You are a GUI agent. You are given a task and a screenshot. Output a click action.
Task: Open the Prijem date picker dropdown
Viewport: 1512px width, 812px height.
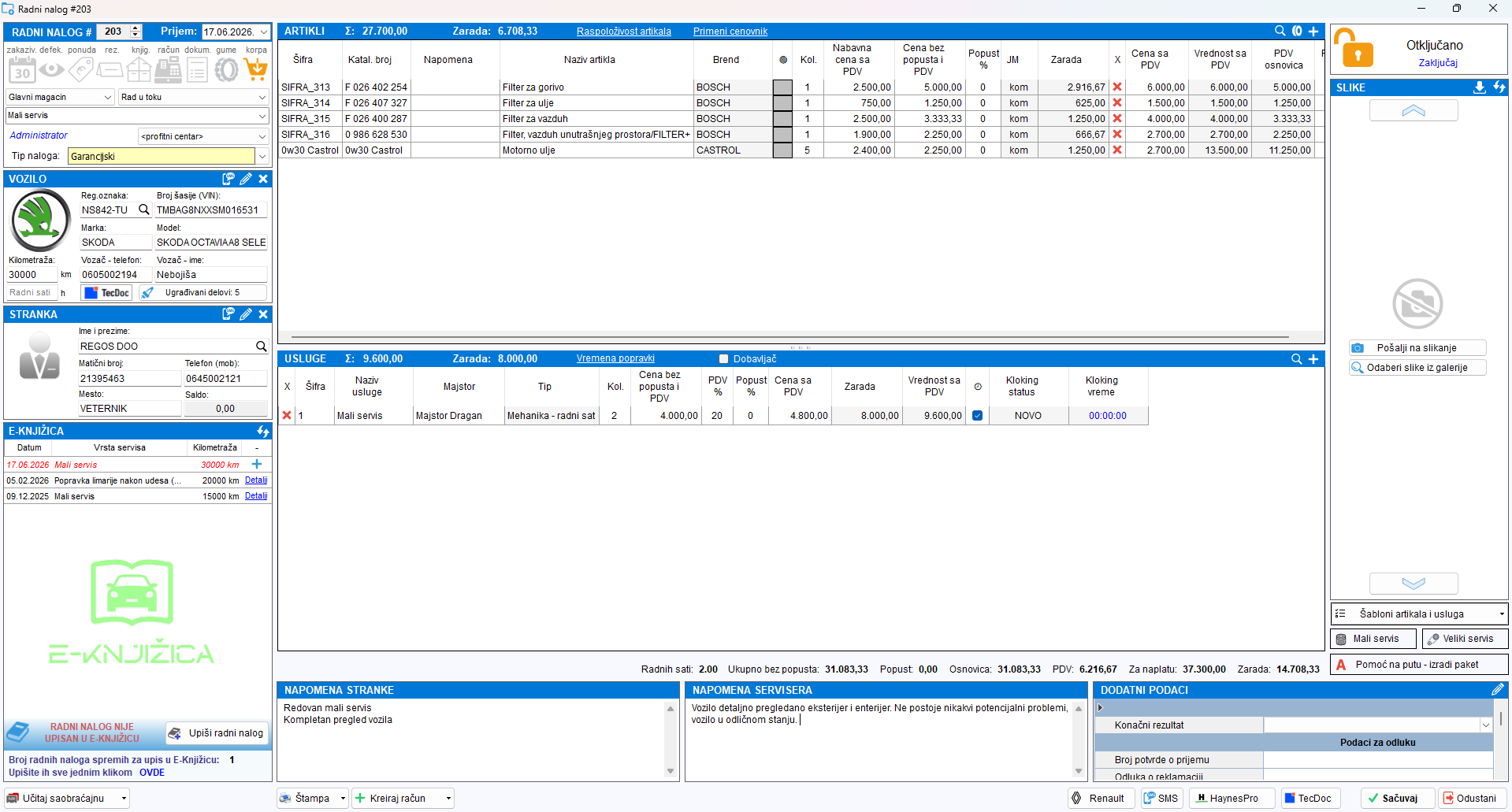(x=264, y=32)
